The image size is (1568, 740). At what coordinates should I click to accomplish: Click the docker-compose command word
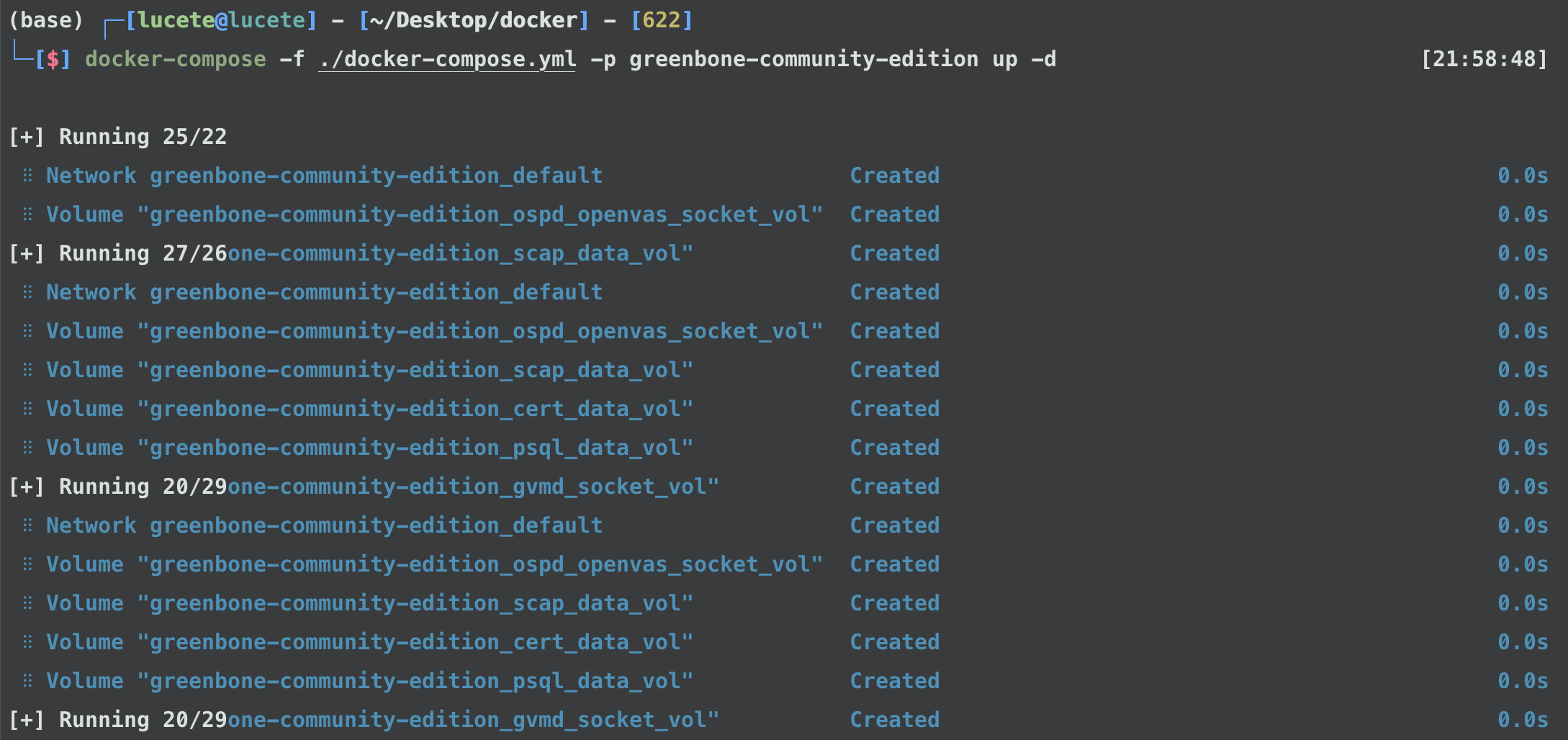176,59
